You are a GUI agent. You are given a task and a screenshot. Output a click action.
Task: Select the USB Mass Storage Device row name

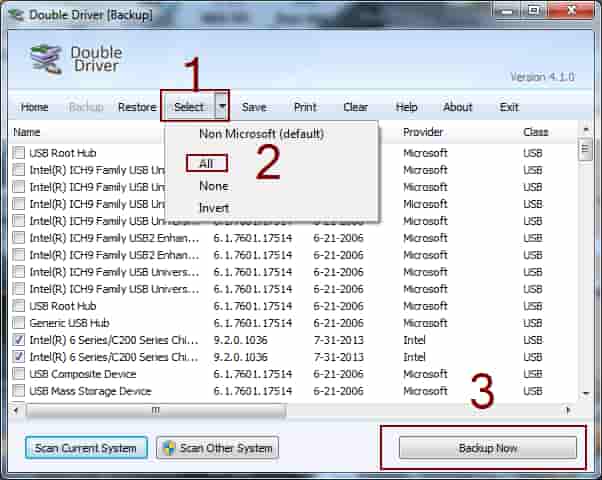[91, 391]
